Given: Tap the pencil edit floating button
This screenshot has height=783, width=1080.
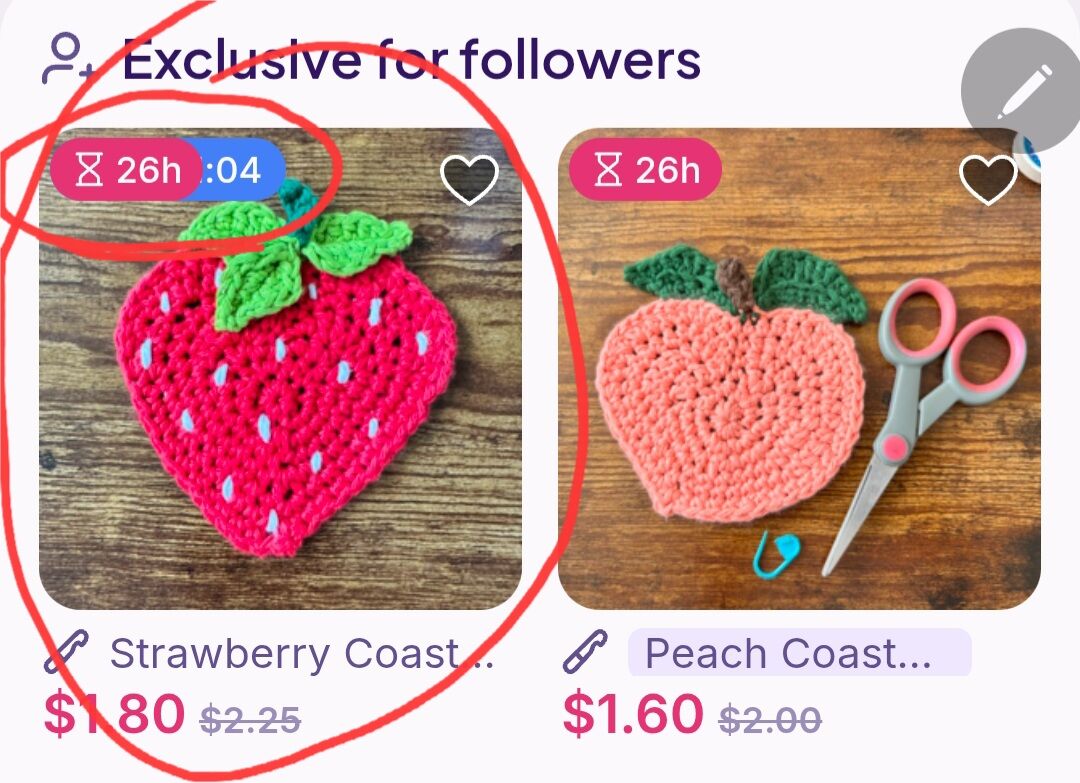Looking at the screenshot, I should [x=1021, y=90].
